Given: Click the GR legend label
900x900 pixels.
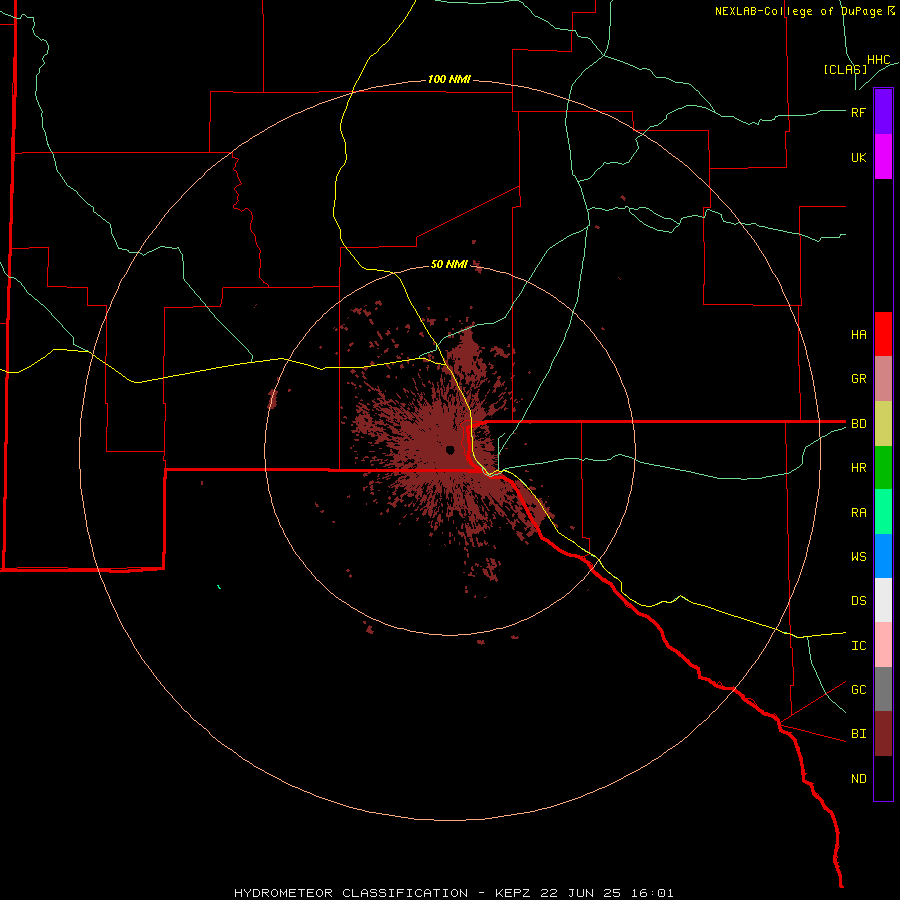Looking at the screenshot, I should click(858, 379).
